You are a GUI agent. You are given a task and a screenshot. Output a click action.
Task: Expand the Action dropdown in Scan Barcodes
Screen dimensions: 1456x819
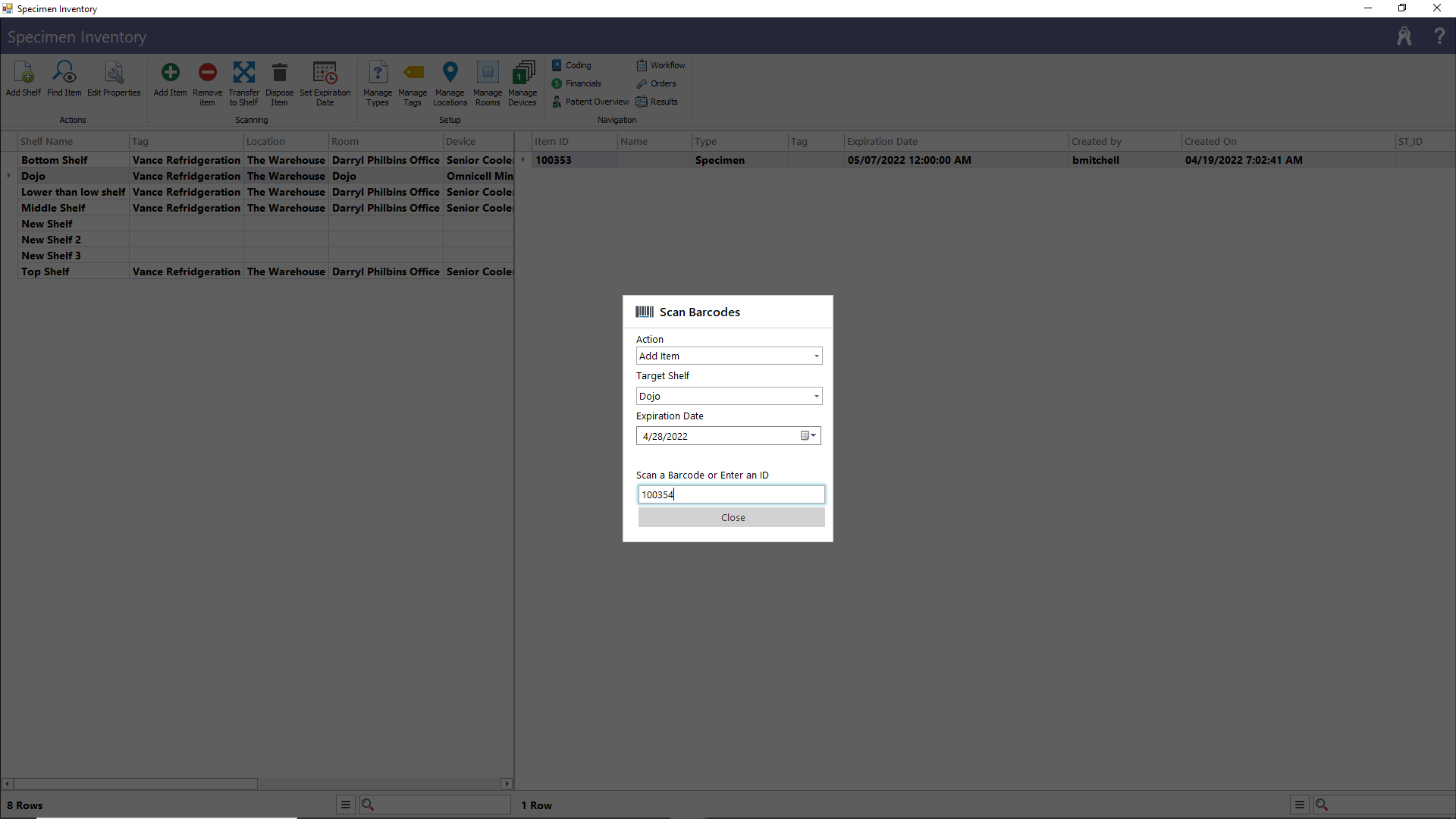tap(816, 356)
